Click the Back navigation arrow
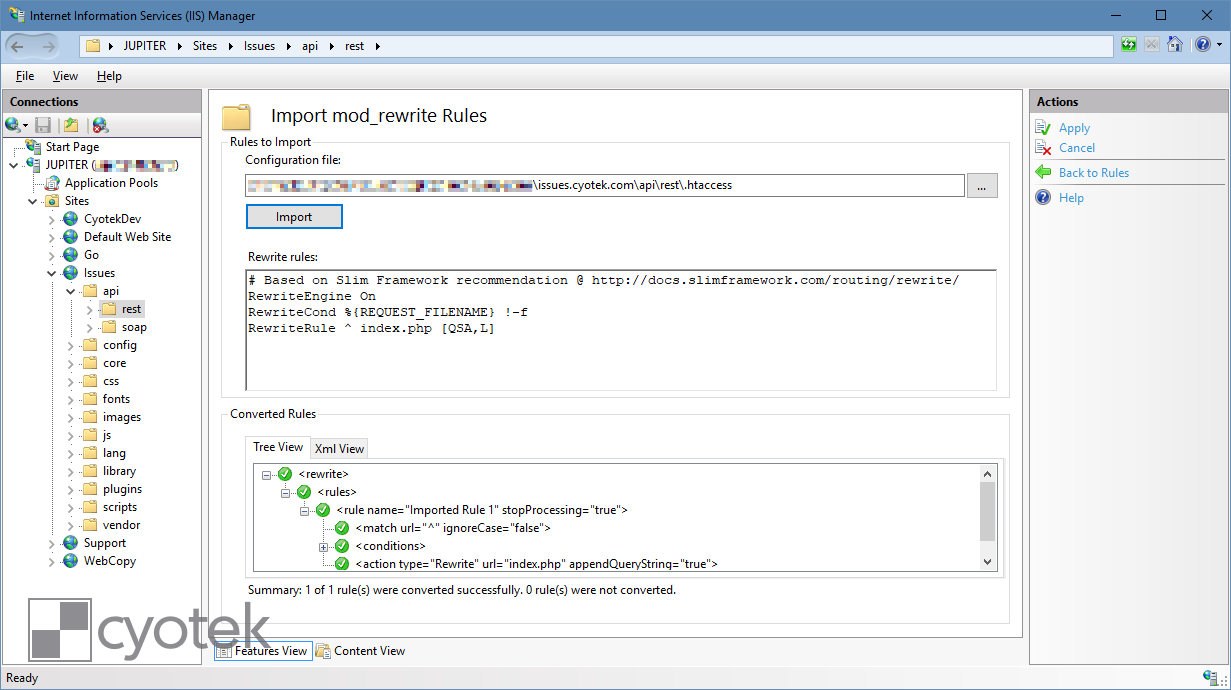This screenshot has width=1231, height=690. 18,46
